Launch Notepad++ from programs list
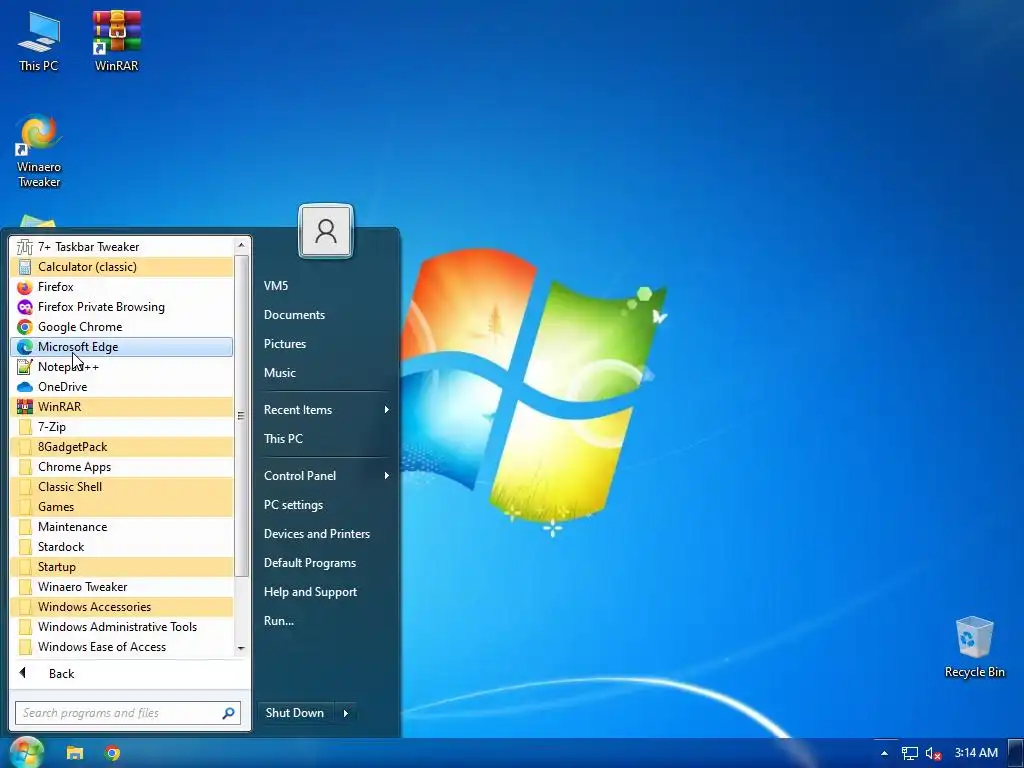The height and width of the screenshot is (768, 1024). 122,367
